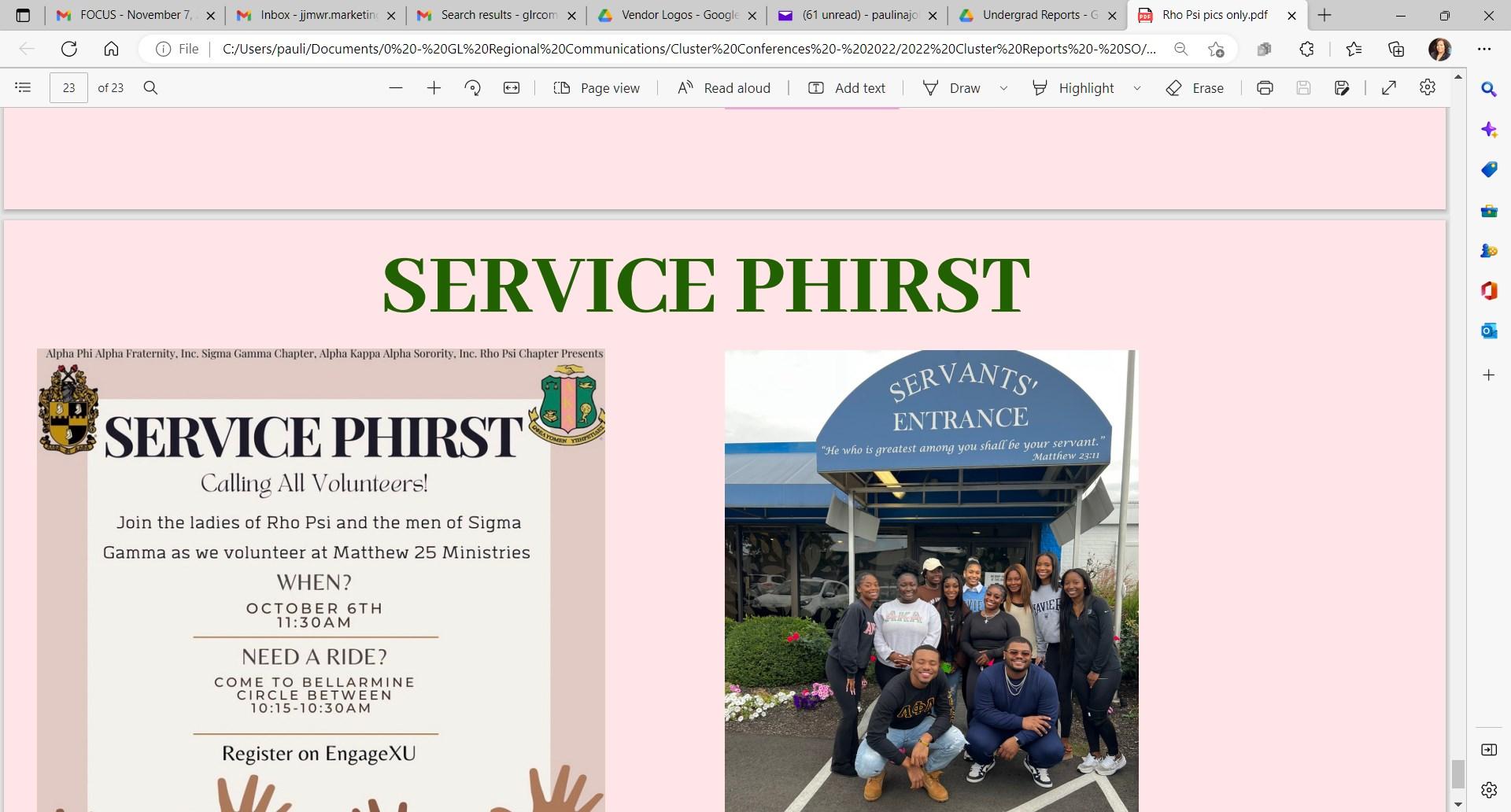Expand the Highlight color options arrow
This screenshot has height=812, width=1511.
click(1137, 88)
